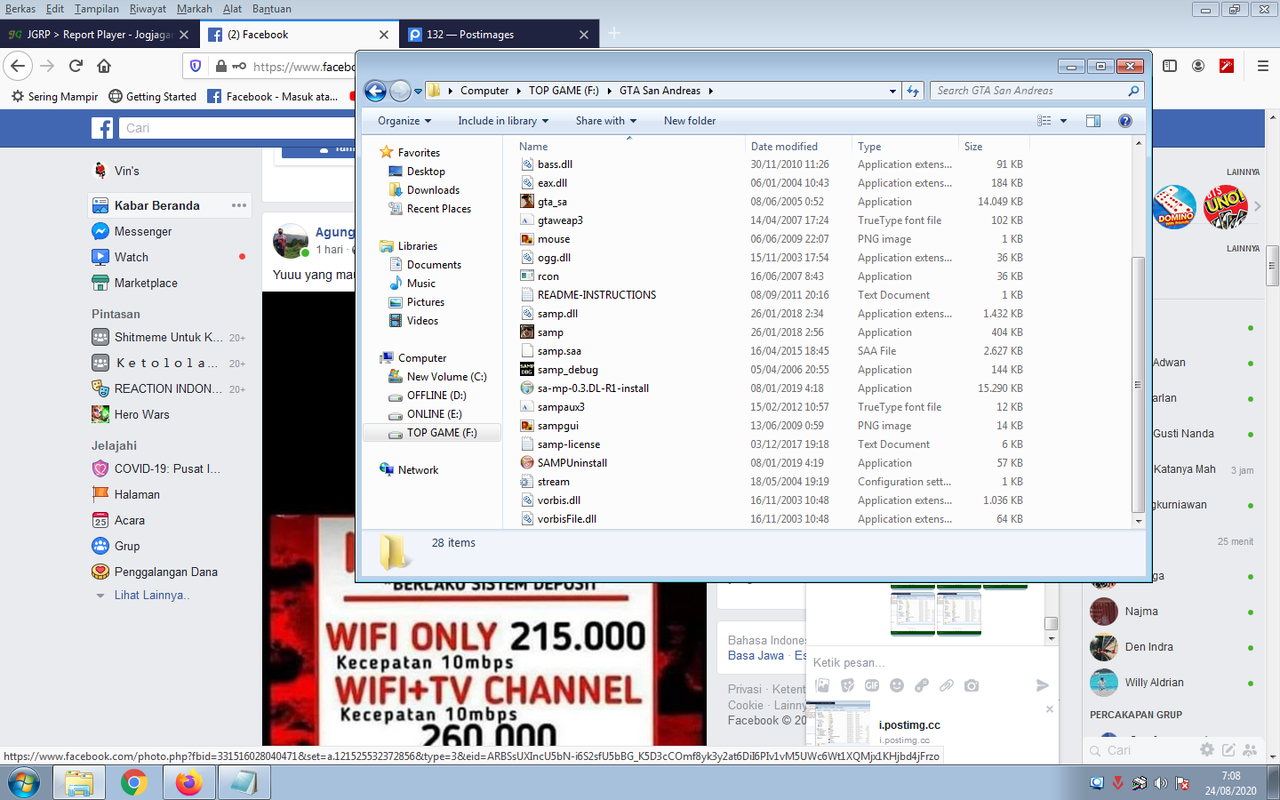Click the Windows Start button
The height and width of the screenshot is (800, 1280).
click(22, 781)
